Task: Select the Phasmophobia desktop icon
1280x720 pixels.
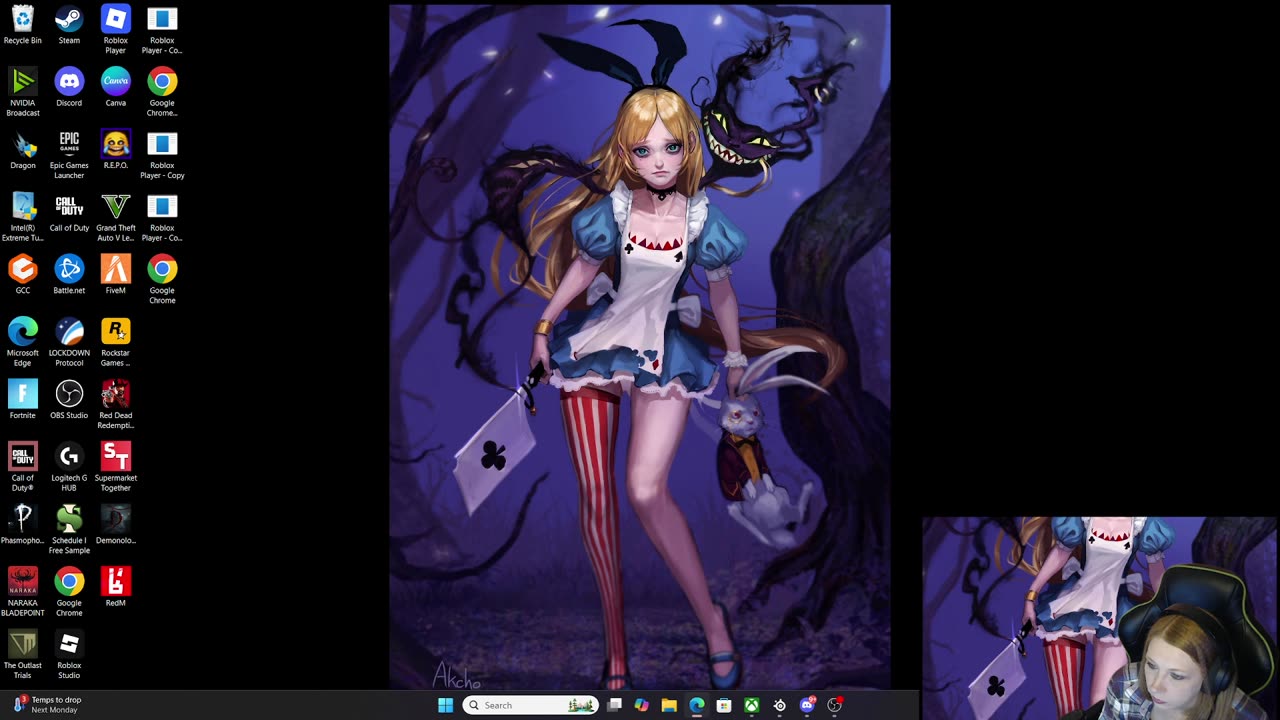Action: (22, 525)
